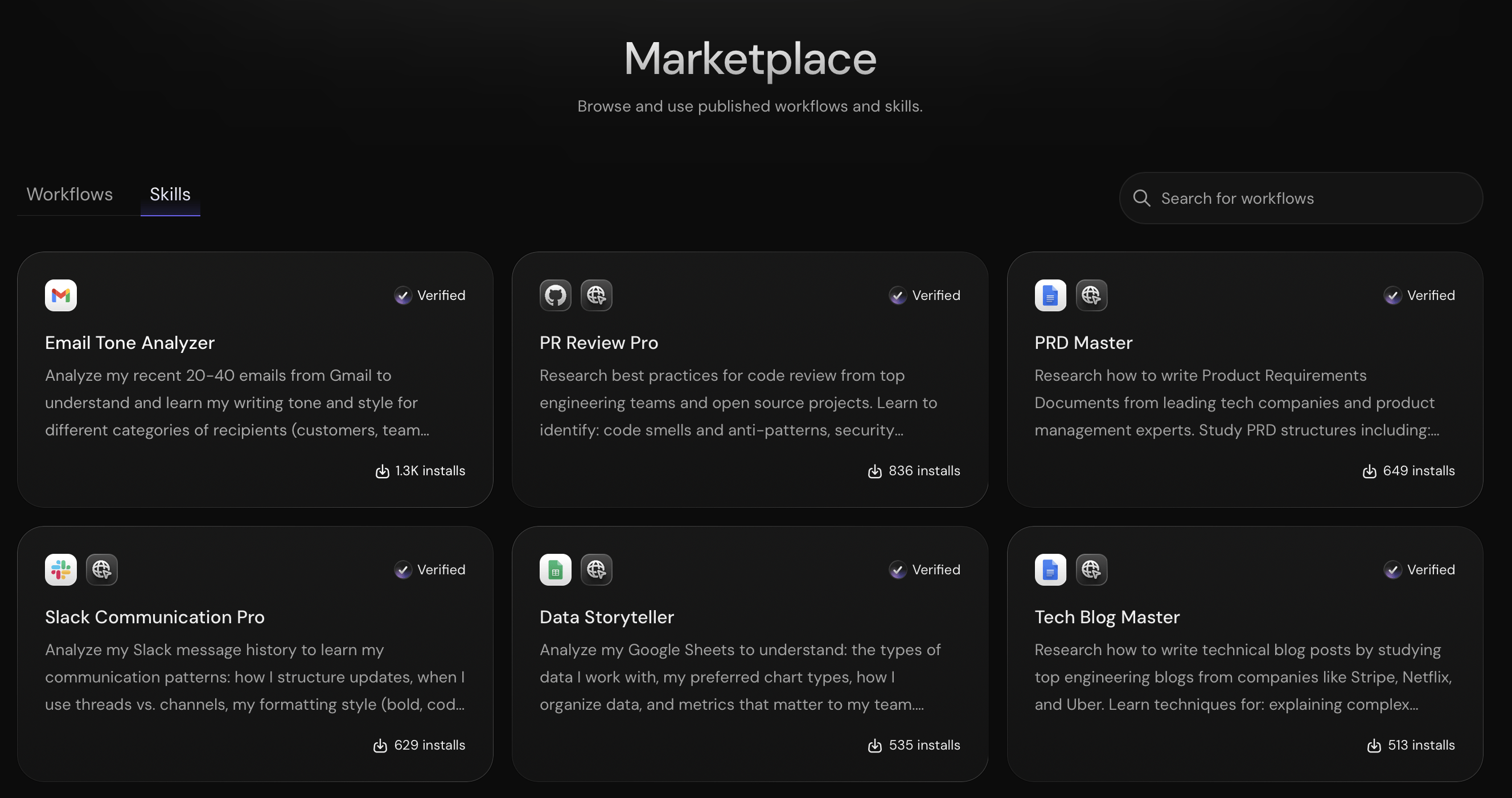1512x798 pixels.
Task: Open the Slack Communication Pro card description
Action: 254,677
